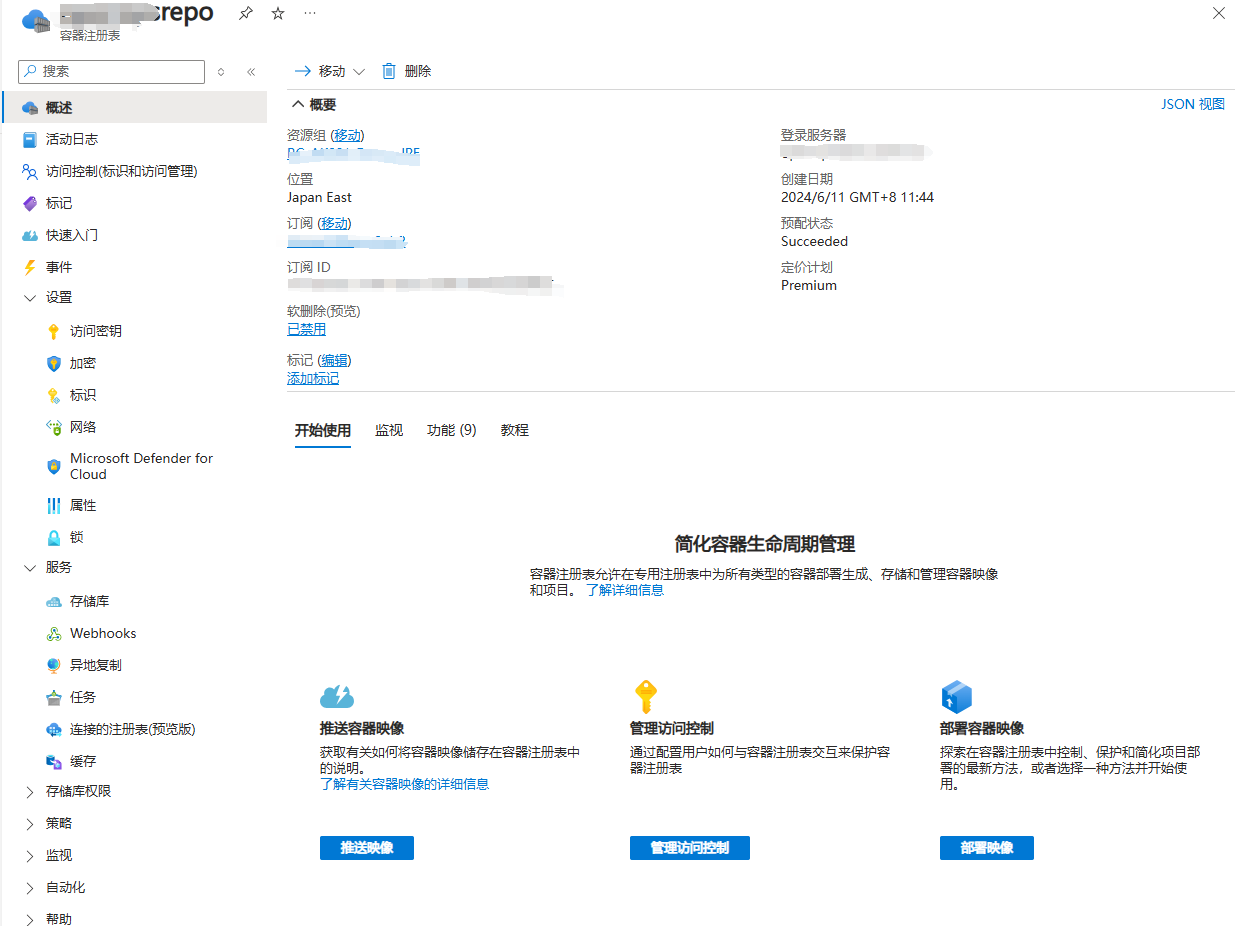Open the Webhooks service page

(102, 633)
